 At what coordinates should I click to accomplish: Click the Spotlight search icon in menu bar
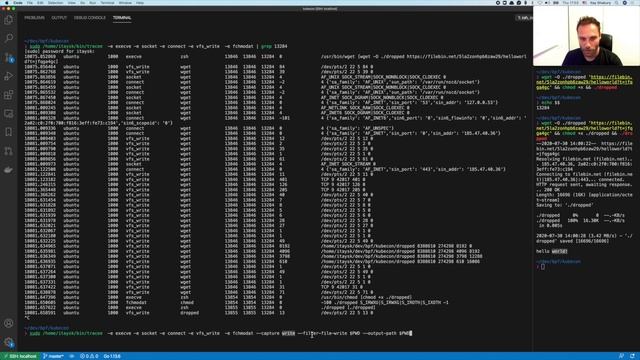tap(617, 3)
